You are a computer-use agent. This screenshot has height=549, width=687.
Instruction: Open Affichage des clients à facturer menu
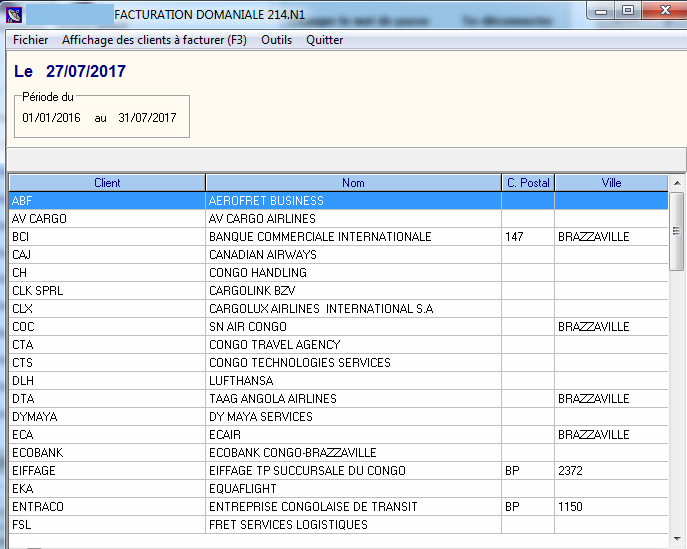coord(153,40)
